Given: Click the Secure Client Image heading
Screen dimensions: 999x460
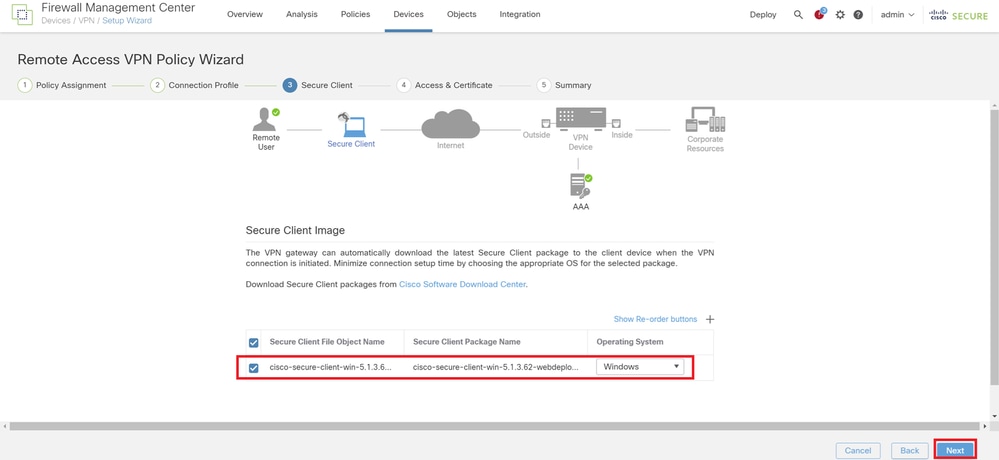Looking at the screenshot, I should coord(295,230).
